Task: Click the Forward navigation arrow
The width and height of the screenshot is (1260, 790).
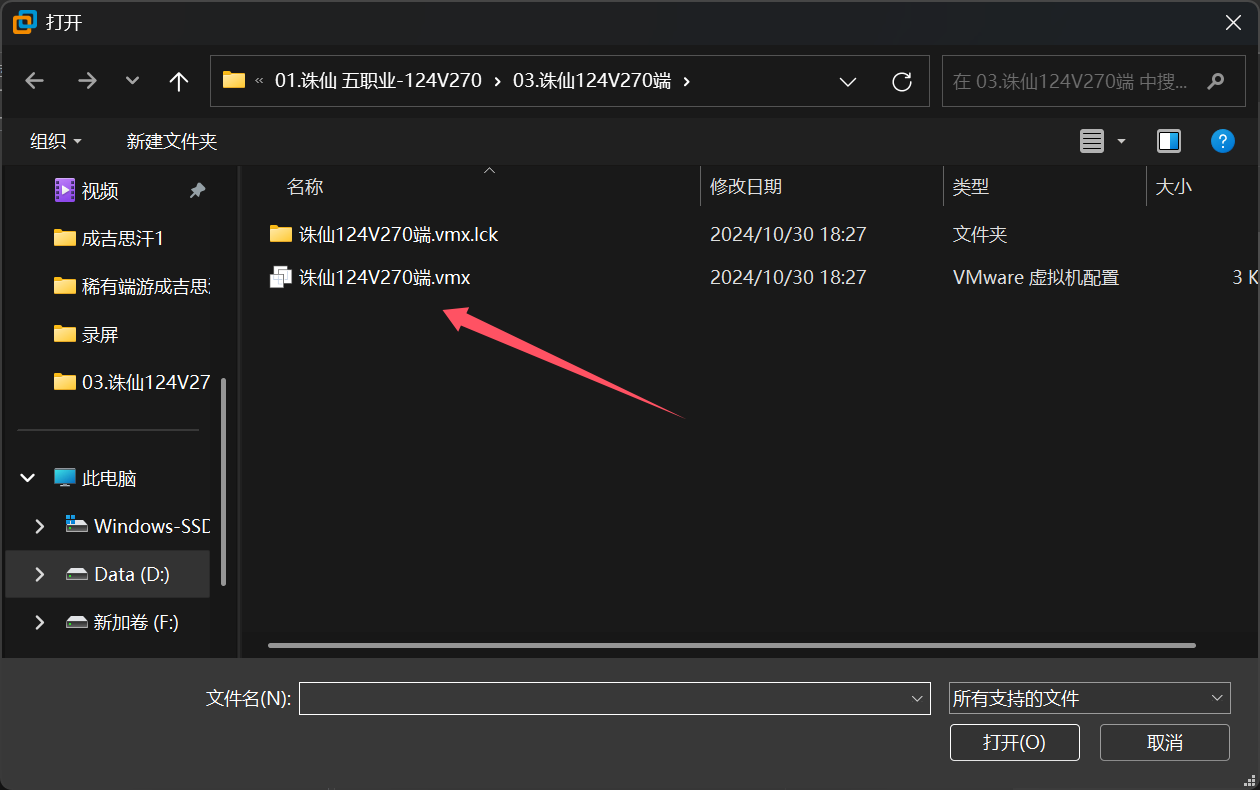Action: tap(88, 81)
